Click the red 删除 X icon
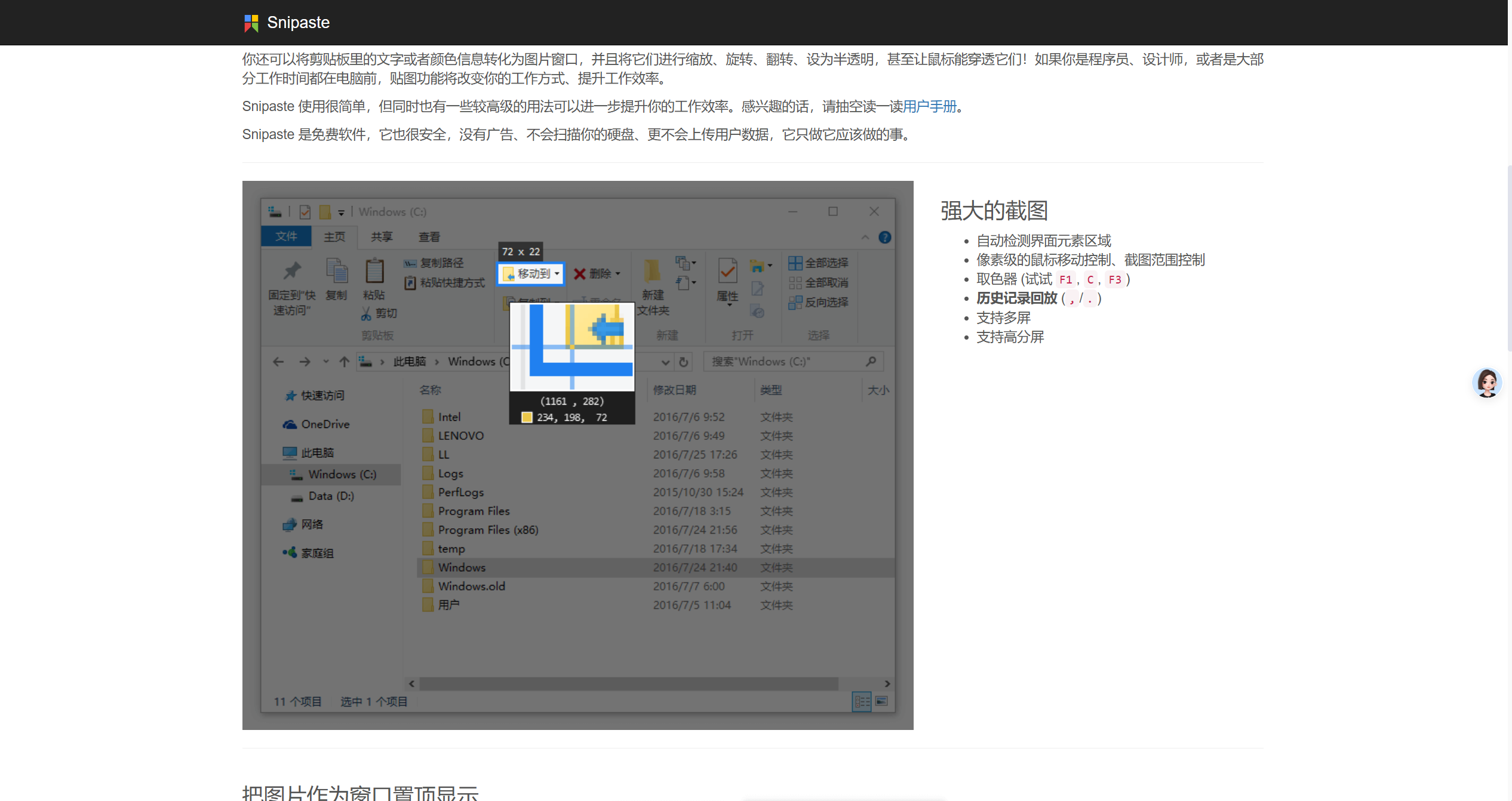The image size is (1512, 801). point(579,274)
